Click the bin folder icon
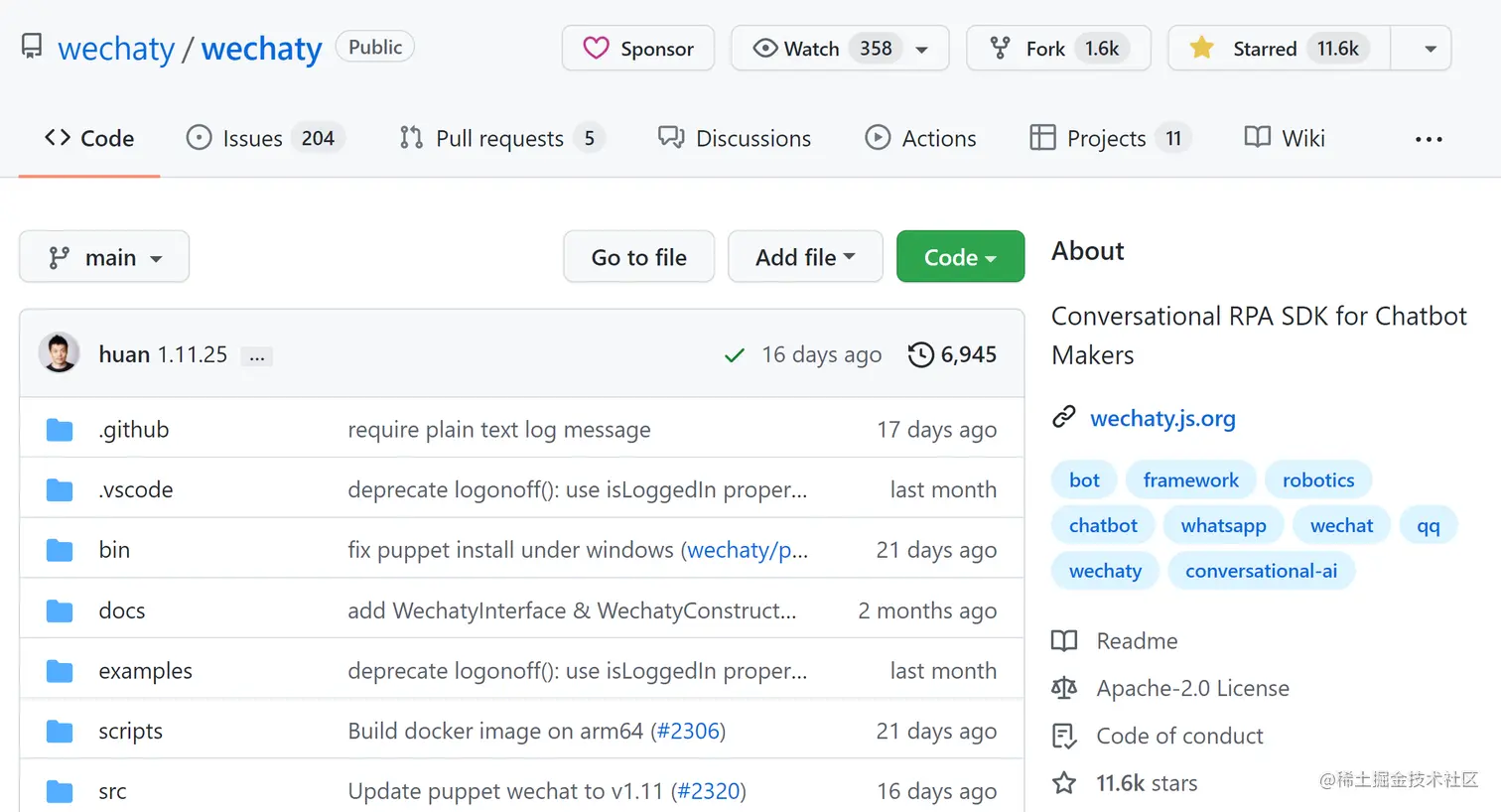This screenshot has height=812, width=1501. [x=60, y=550]
